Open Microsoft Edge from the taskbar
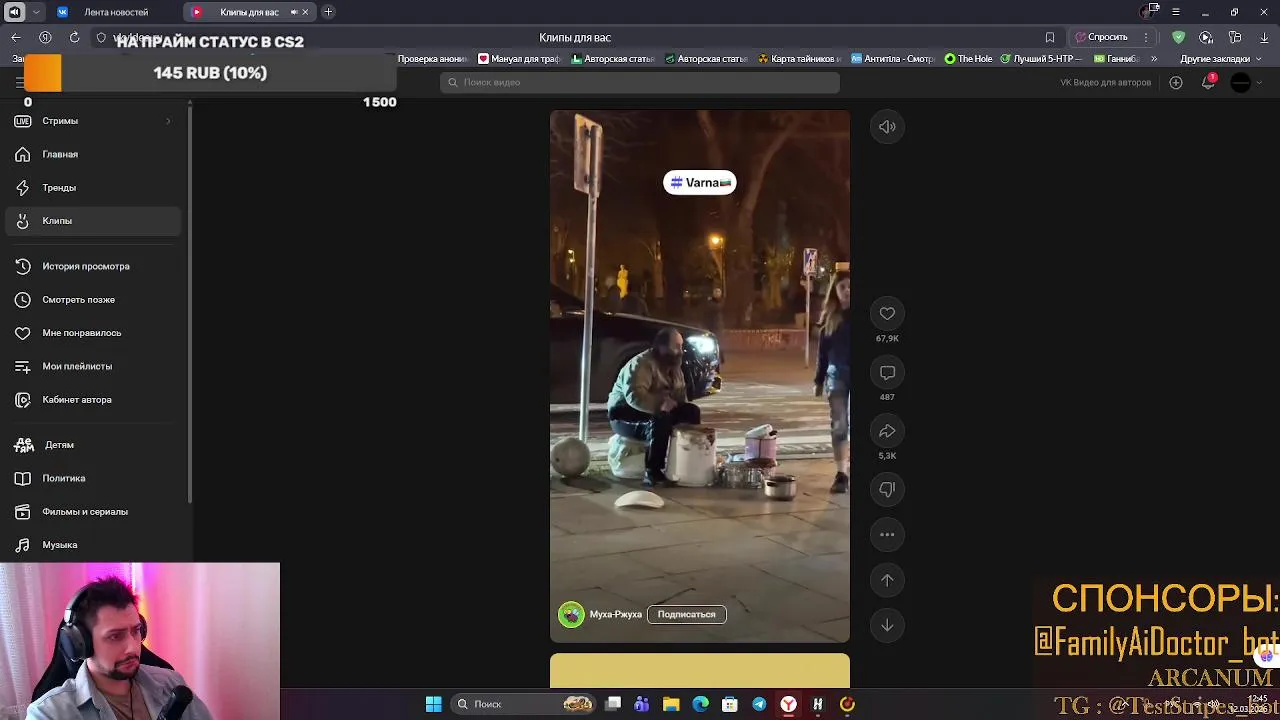Viewport: 1280px width, 720px height. click(x=700, y=704)
